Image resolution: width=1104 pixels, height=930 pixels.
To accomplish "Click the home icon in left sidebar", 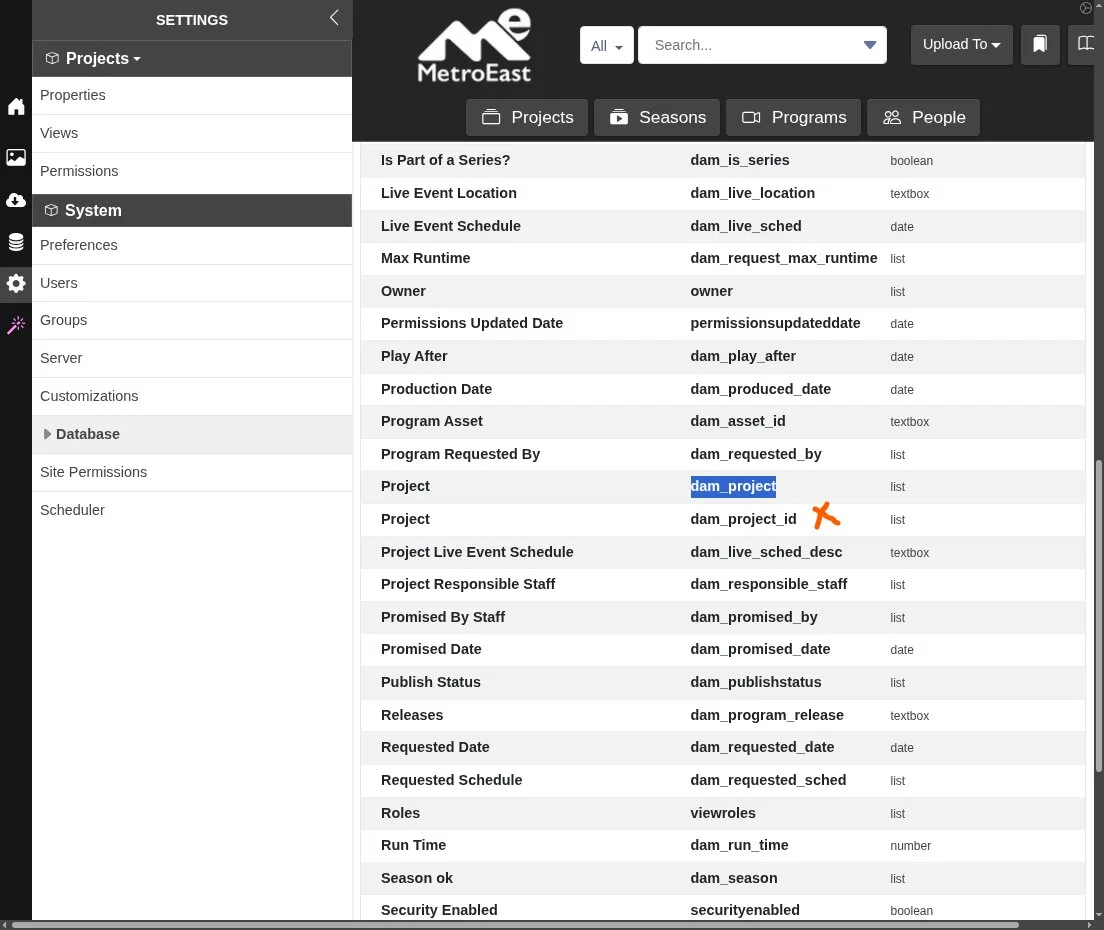I will point(16,106).
